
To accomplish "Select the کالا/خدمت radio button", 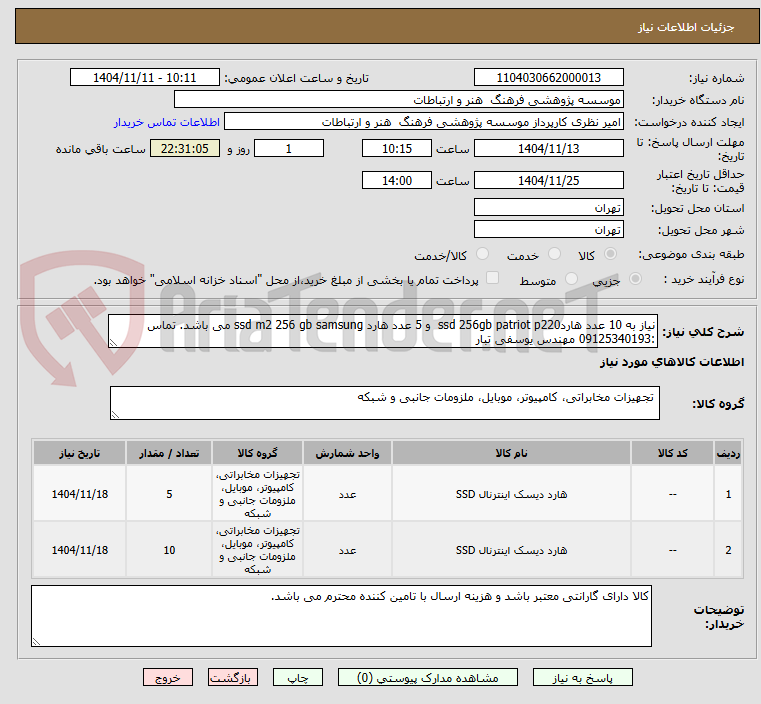I will click(482, 254).
